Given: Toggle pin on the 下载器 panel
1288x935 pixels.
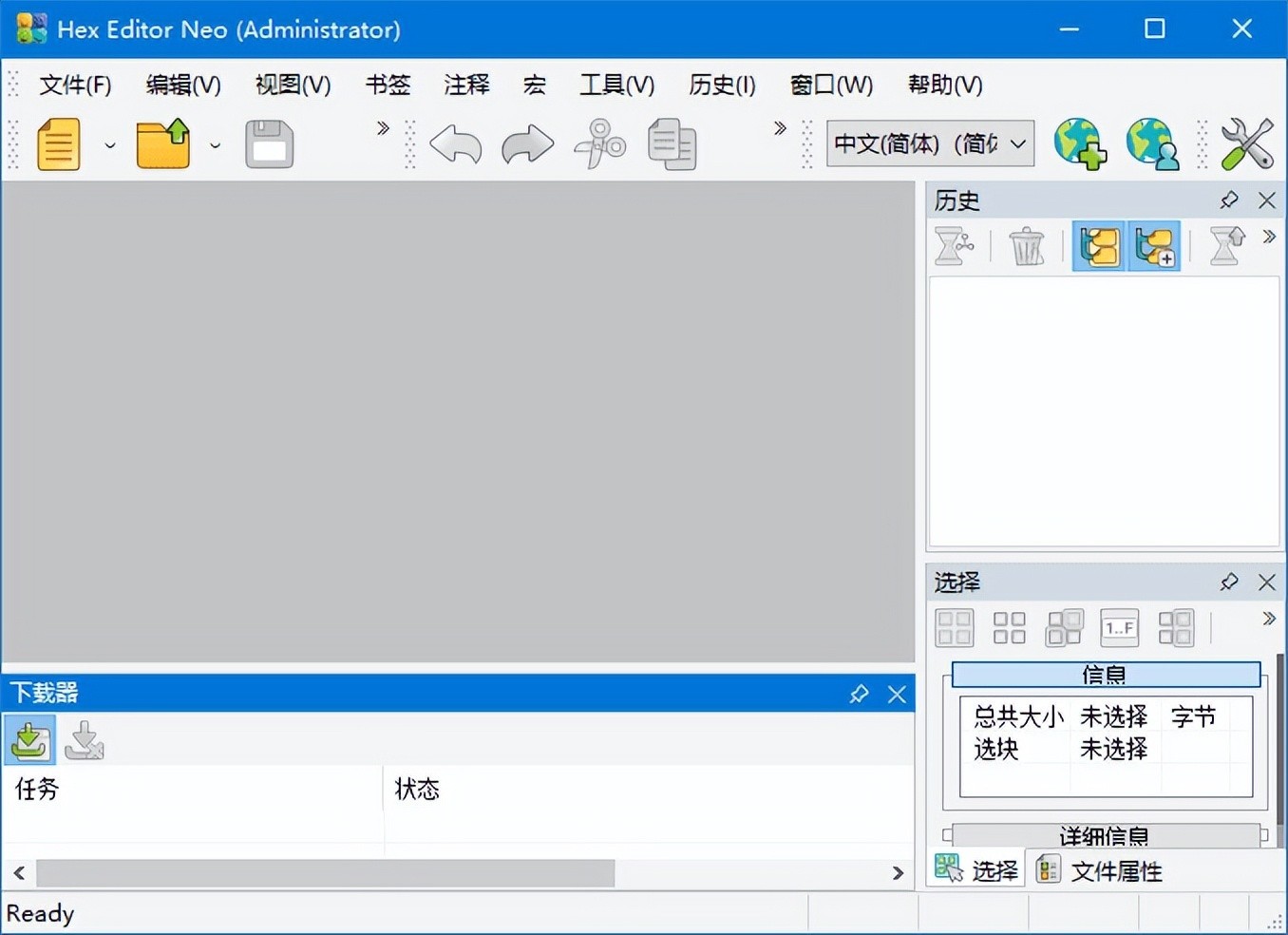Looking at the screenshot, I should click(859, 694).
